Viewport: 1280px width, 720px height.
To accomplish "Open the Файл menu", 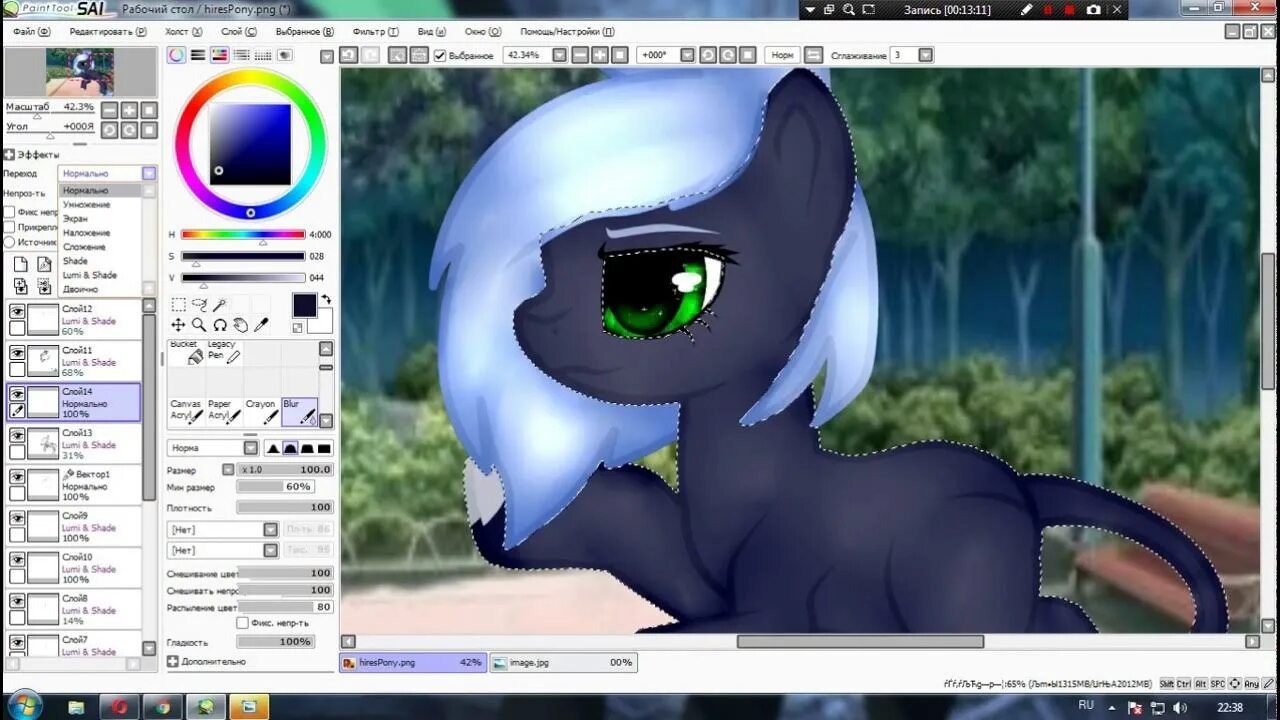I will (31, 32).
